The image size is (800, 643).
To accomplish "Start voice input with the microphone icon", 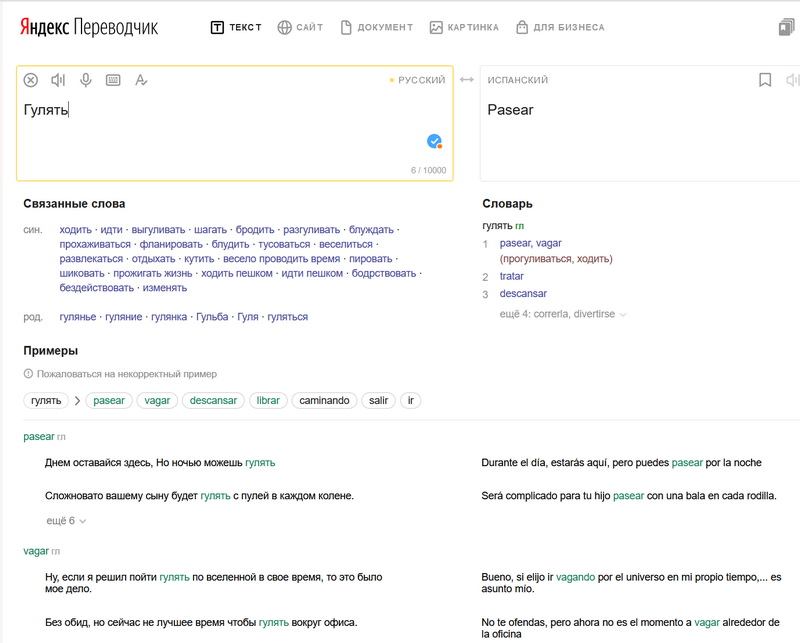I will (x=86, y=80).
